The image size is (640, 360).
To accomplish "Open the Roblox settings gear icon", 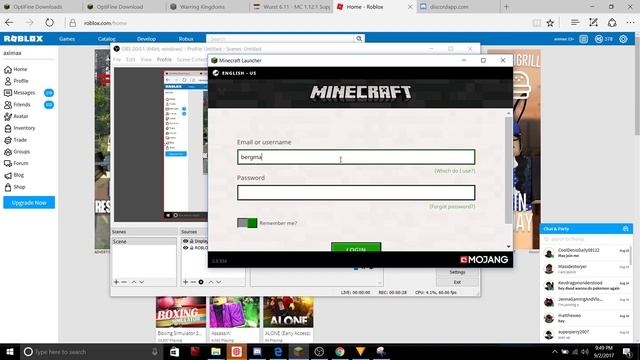I will 623,39.
